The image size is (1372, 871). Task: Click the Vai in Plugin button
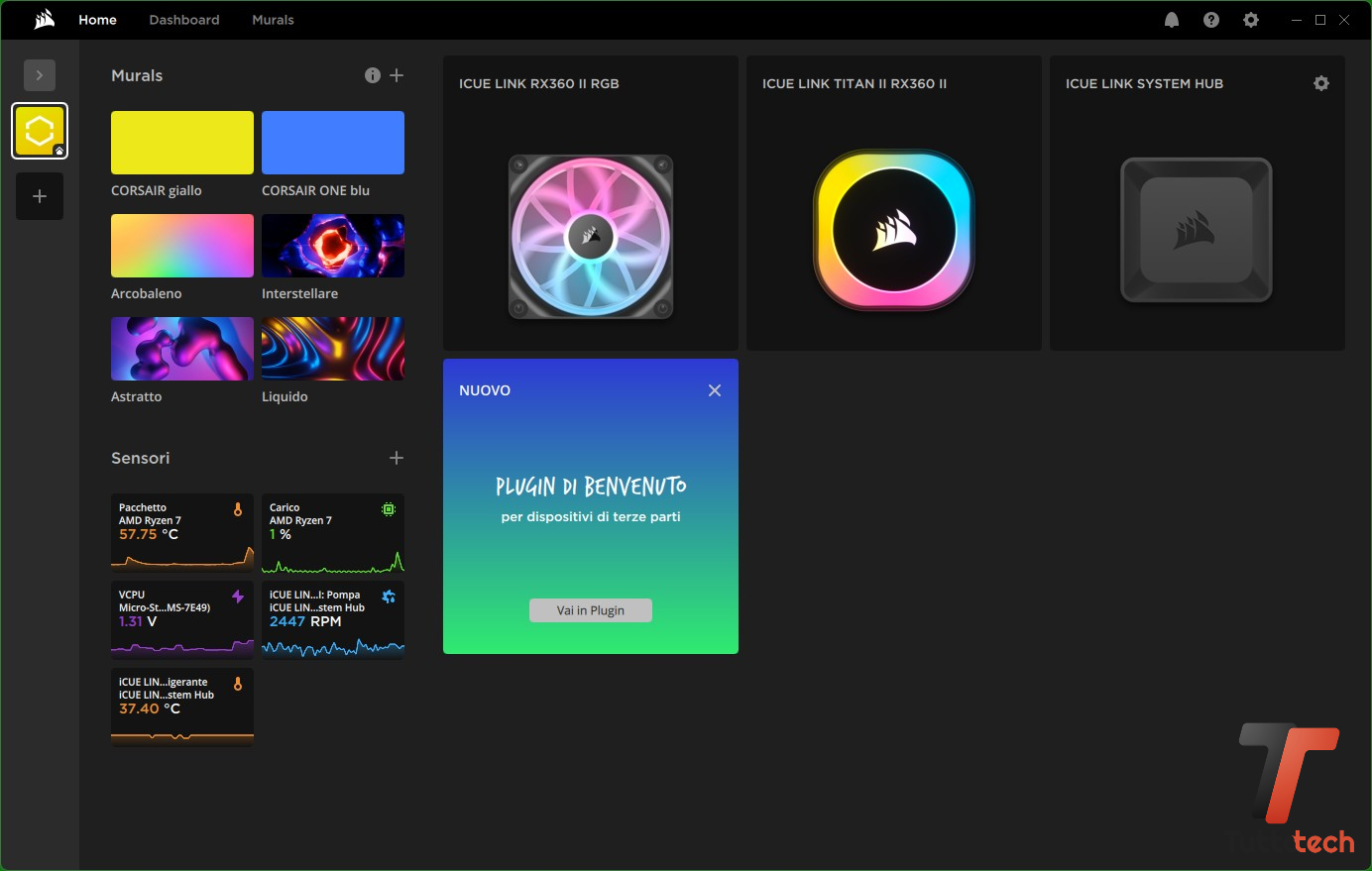pyautogui.click(x=591, y=610)
